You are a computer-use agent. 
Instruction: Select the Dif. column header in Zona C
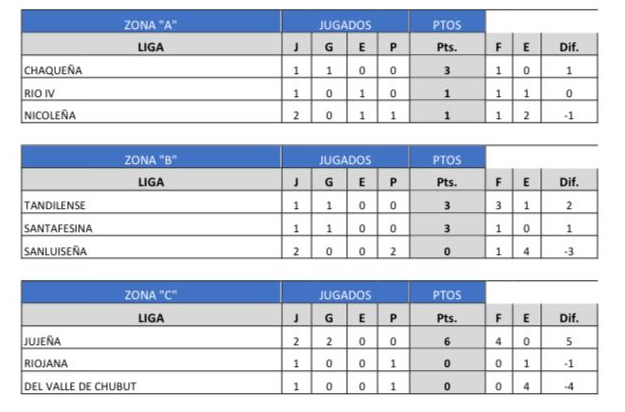(x=569, y=315)
